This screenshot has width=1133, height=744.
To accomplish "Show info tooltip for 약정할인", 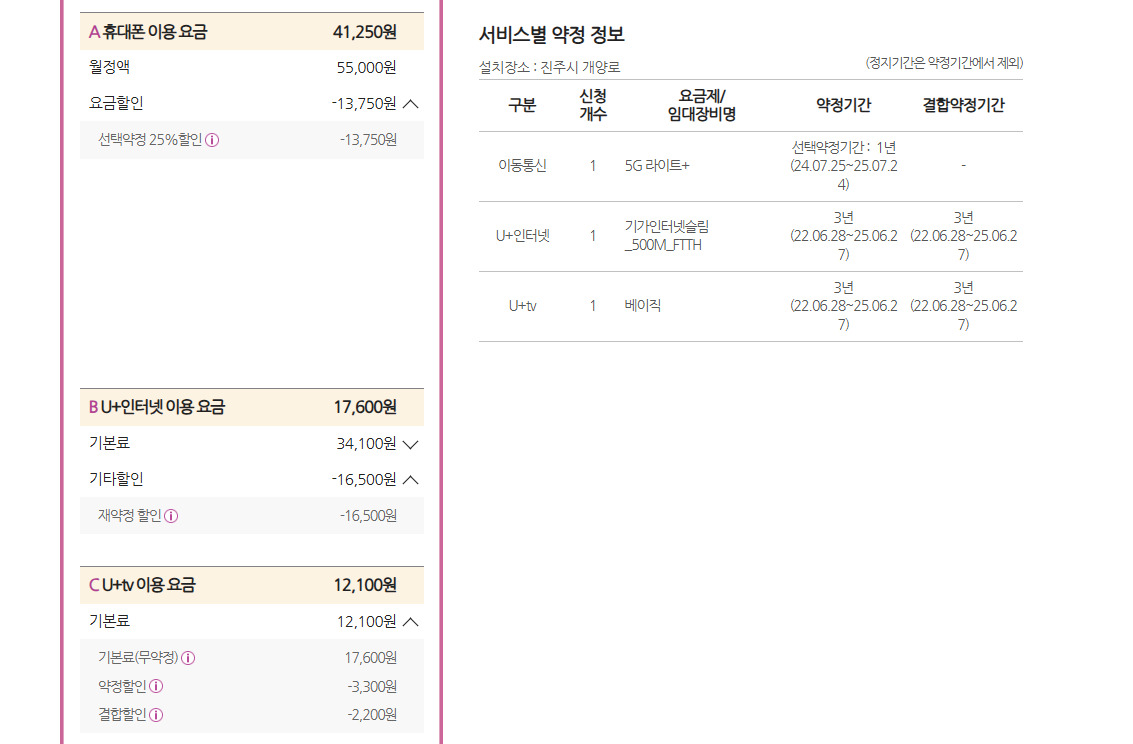I will tap(156, 686).
